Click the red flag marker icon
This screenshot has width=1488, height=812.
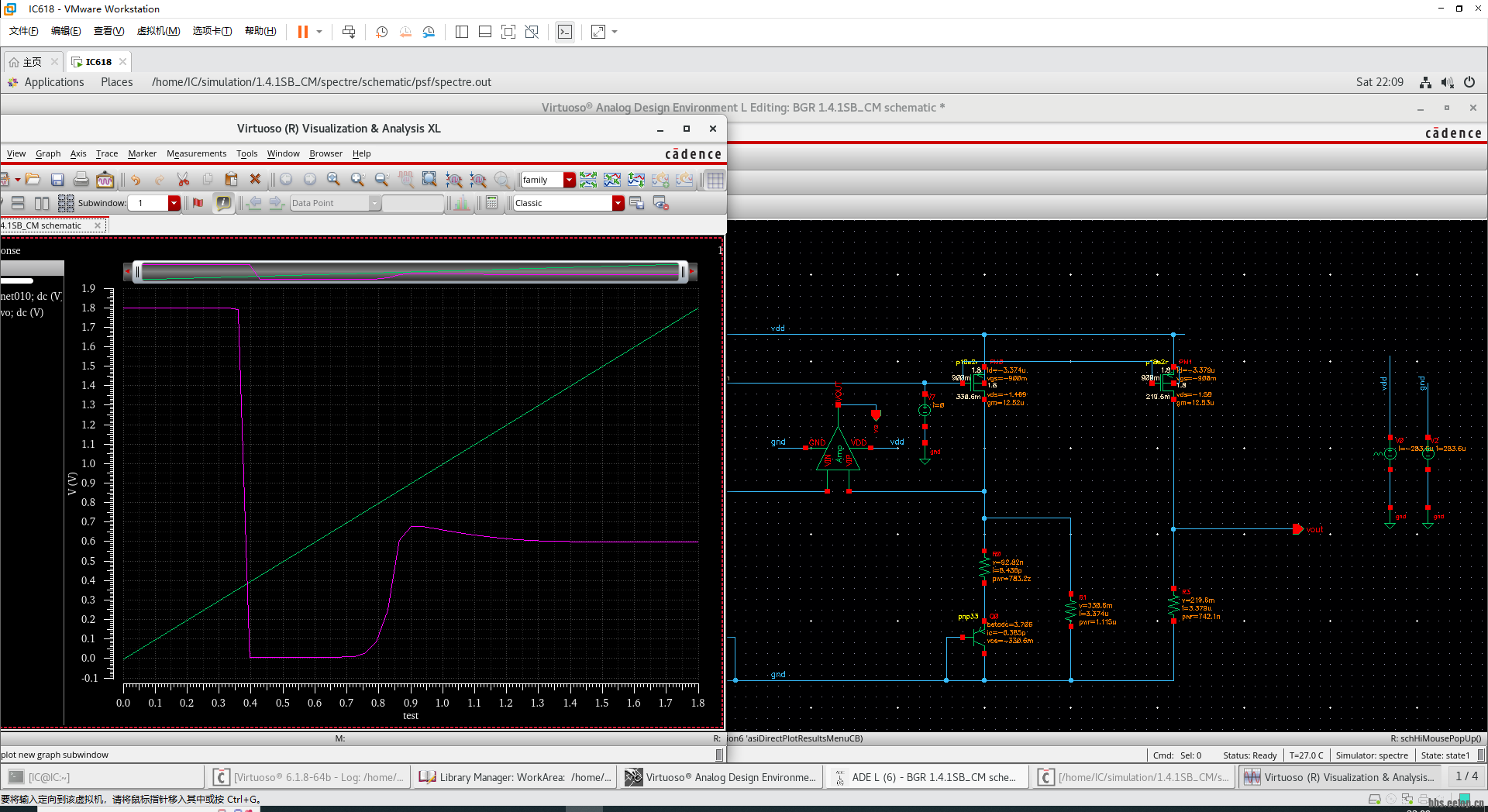coord(198,203)
